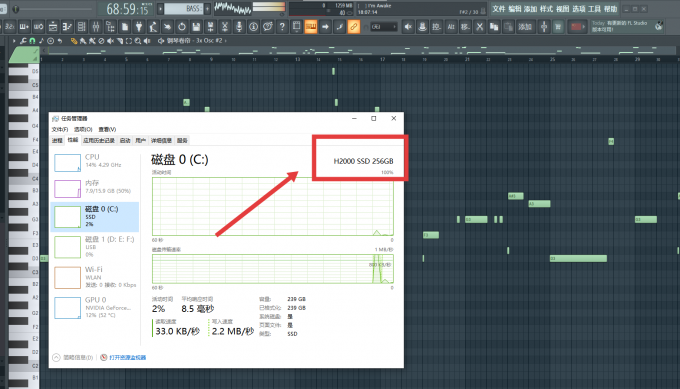This screenshot has width=680, height=389.
Task: Open the 编辑 menu in FL Studio
Action: [515, 9]
